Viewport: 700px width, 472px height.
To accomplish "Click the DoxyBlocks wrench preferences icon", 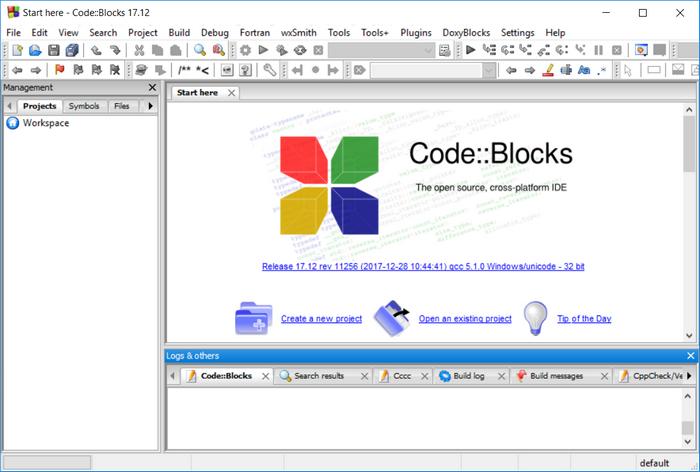I will tap(270, 70).
